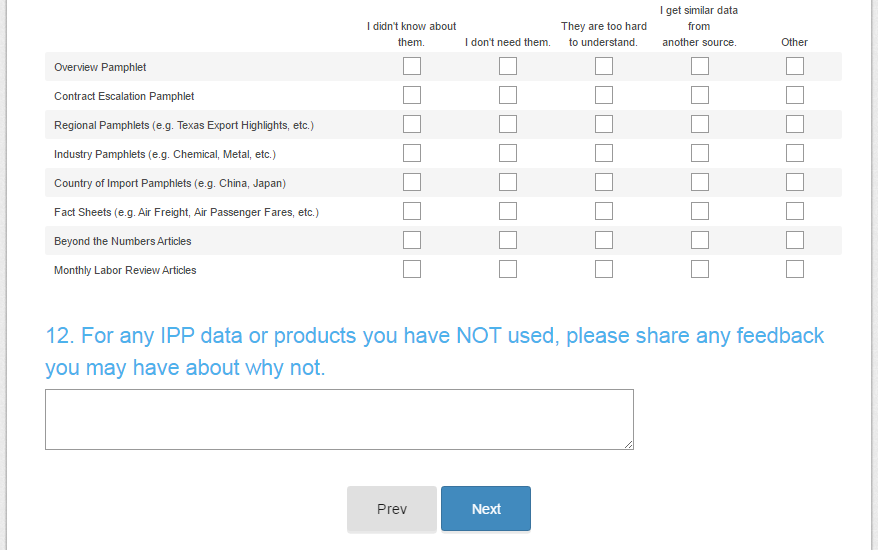Screen dimensions: 878x550
Task: Click the question 12 feedback text box
Action: (x=339, y=419)
